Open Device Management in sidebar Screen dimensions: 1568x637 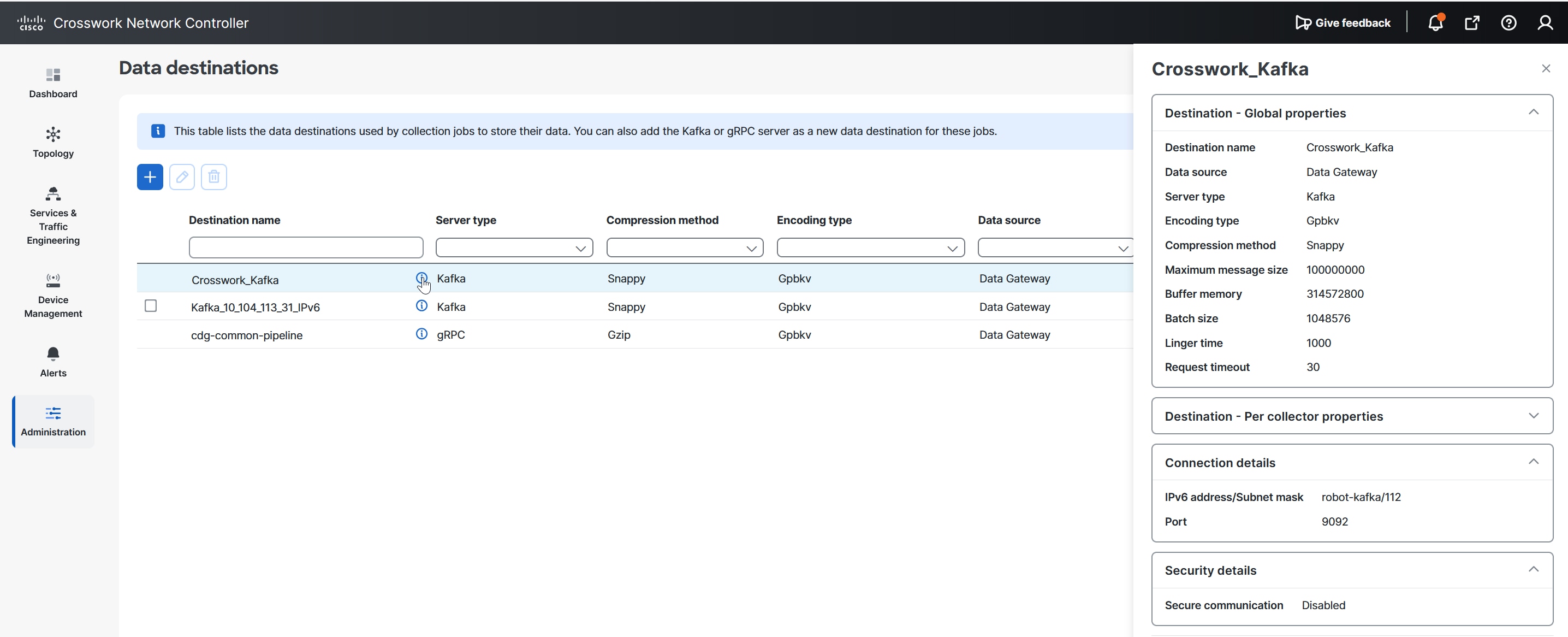(53, 296)
